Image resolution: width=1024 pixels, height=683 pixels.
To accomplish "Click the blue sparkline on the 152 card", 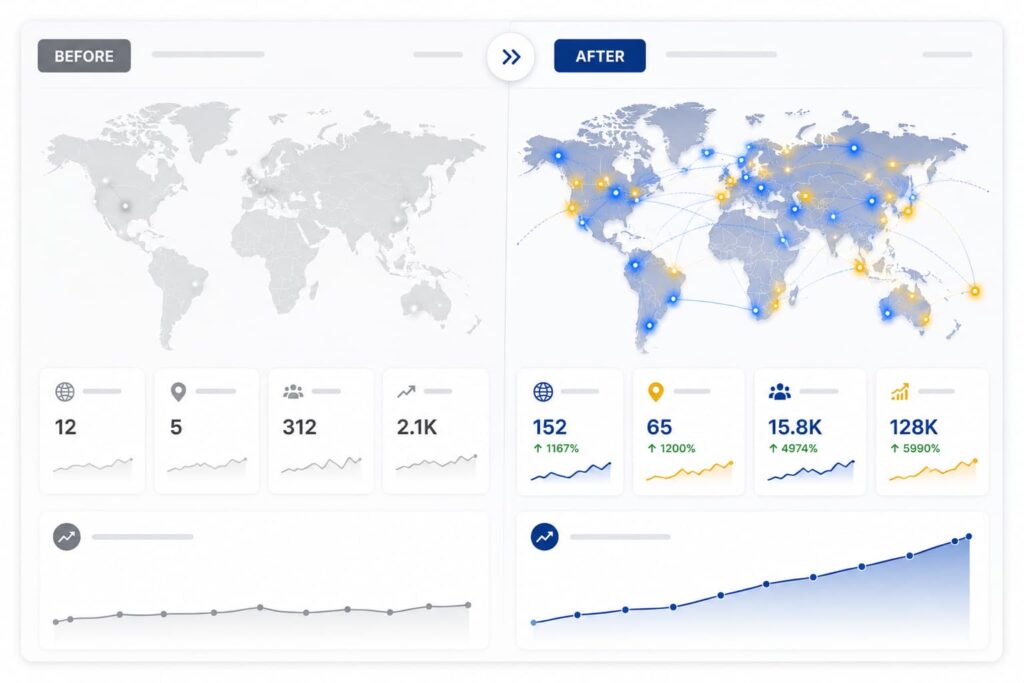I will point(571,473).
